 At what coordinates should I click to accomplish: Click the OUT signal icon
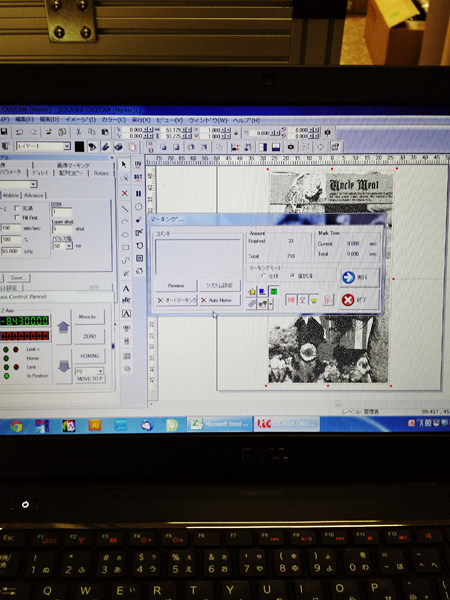[x=138, y=178]
